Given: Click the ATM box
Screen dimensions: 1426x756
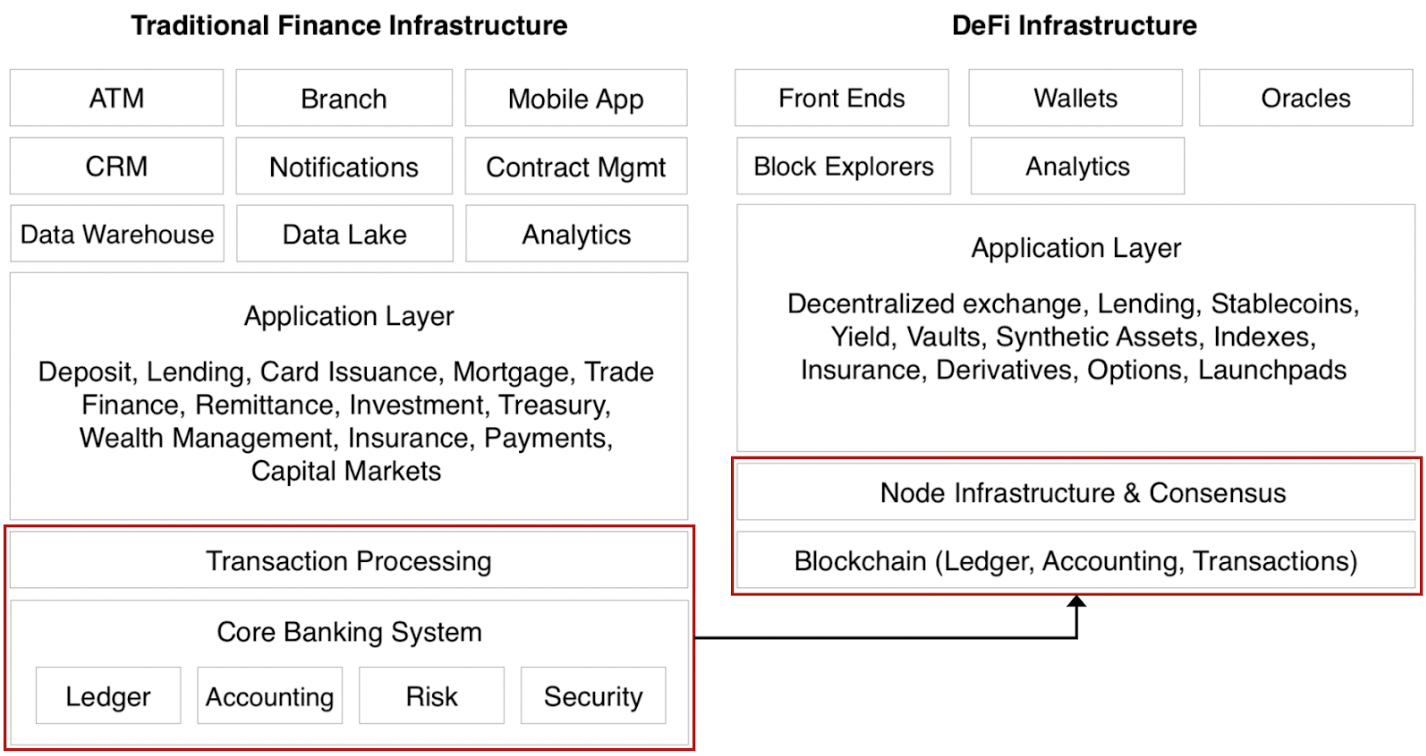Looking at the screenshot, I should pos(117,98).
